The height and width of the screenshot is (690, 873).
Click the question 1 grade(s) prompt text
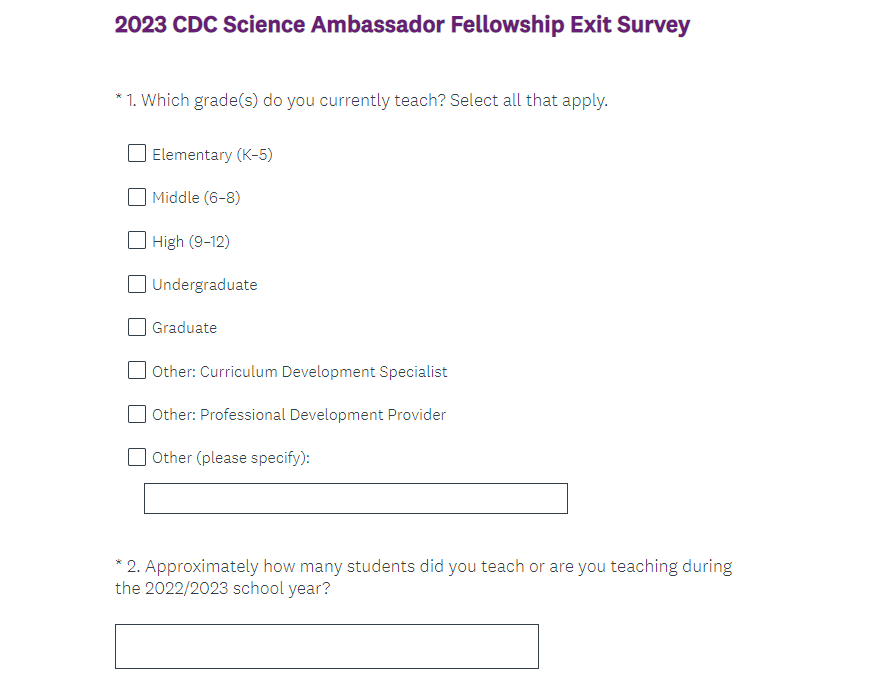(x=361, y=100)
